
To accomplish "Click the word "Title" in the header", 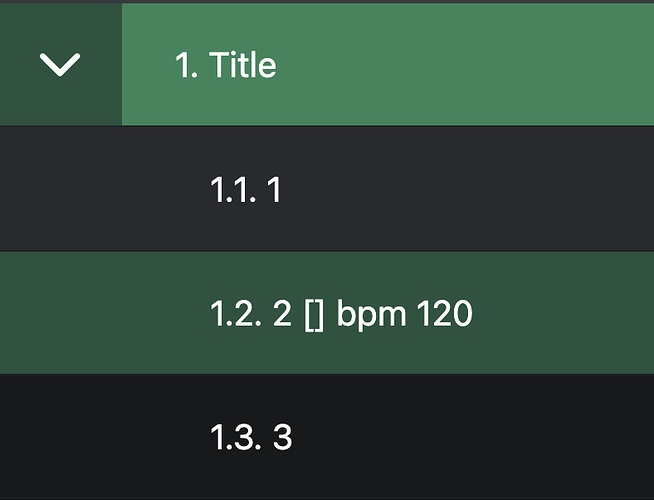I will point(242,65).
